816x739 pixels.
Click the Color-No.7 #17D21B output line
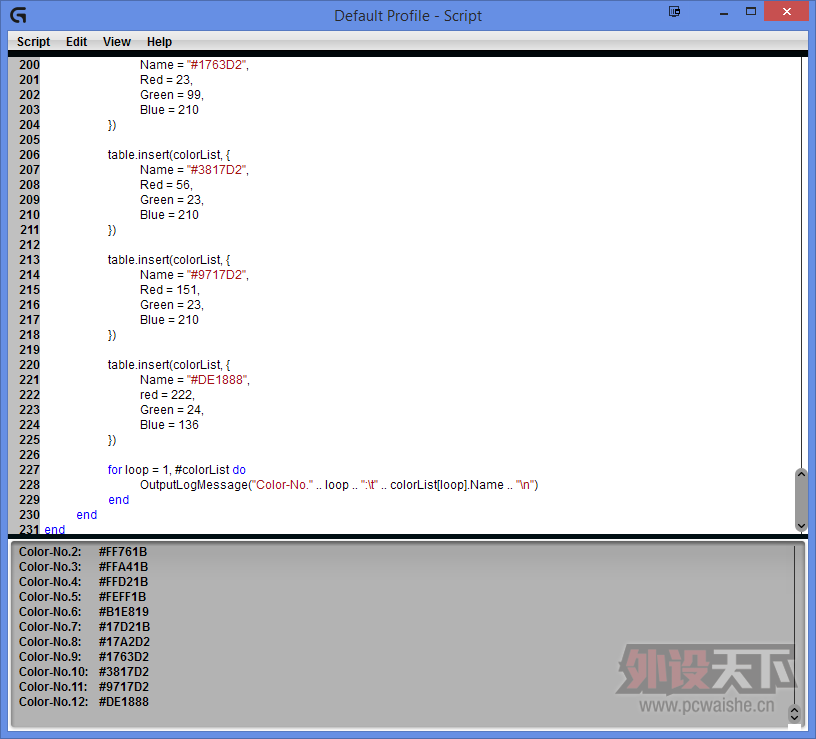[84, 627]
